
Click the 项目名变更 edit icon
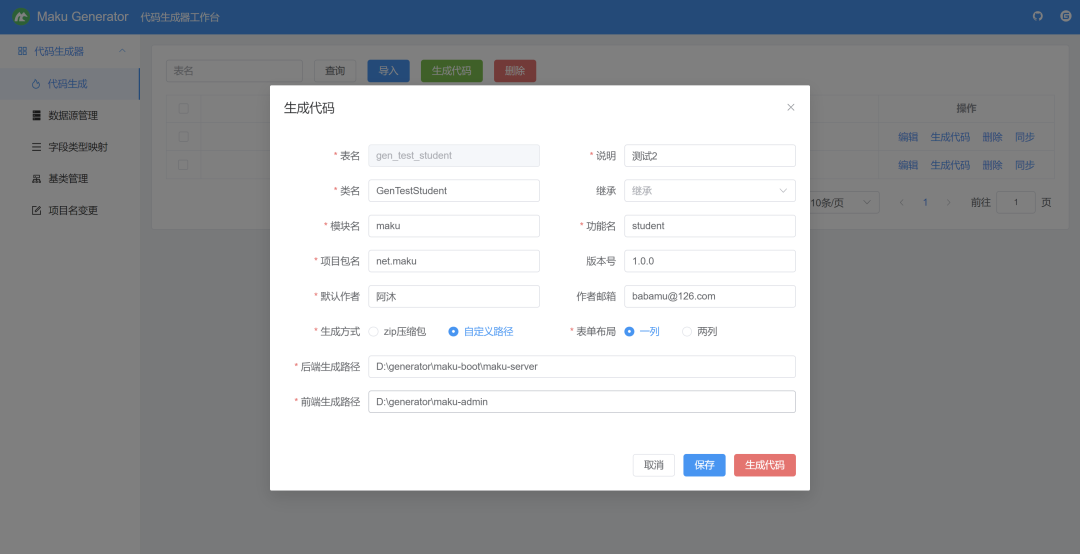[x=37, y=211]
